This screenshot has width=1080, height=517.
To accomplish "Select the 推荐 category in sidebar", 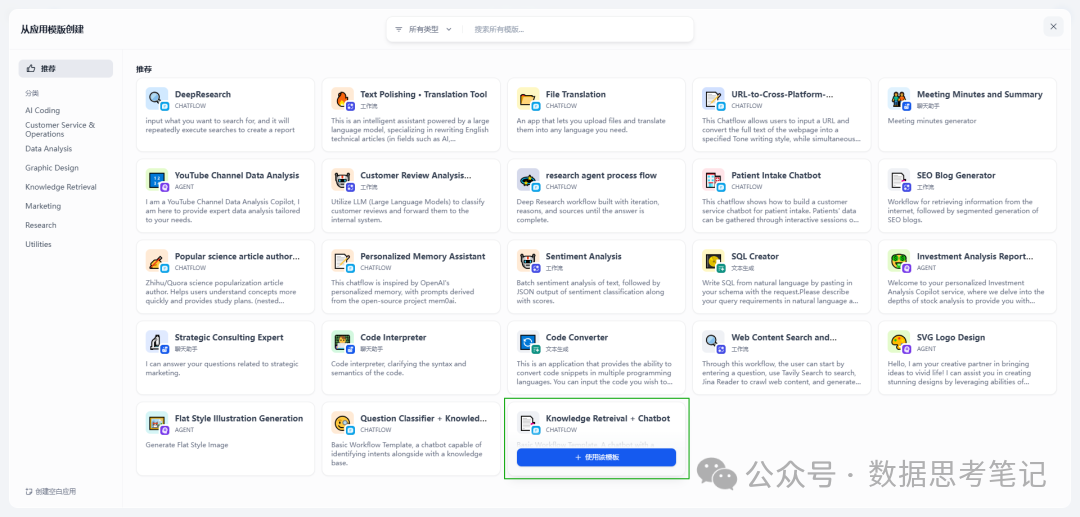I will coord(65,68).
